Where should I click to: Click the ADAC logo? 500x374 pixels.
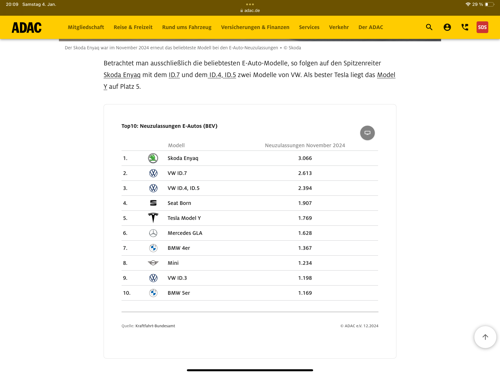click(27, 27)
